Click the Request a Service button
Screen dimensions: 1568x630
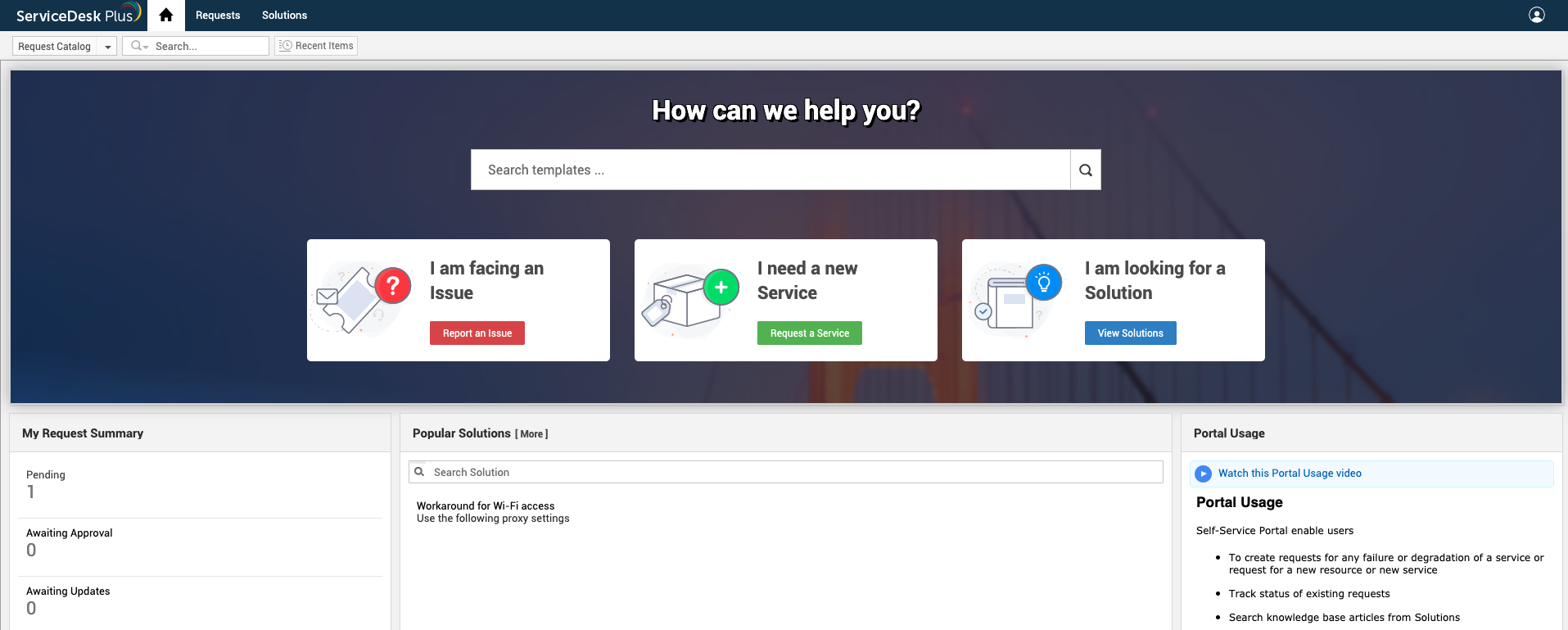point(810,333)
